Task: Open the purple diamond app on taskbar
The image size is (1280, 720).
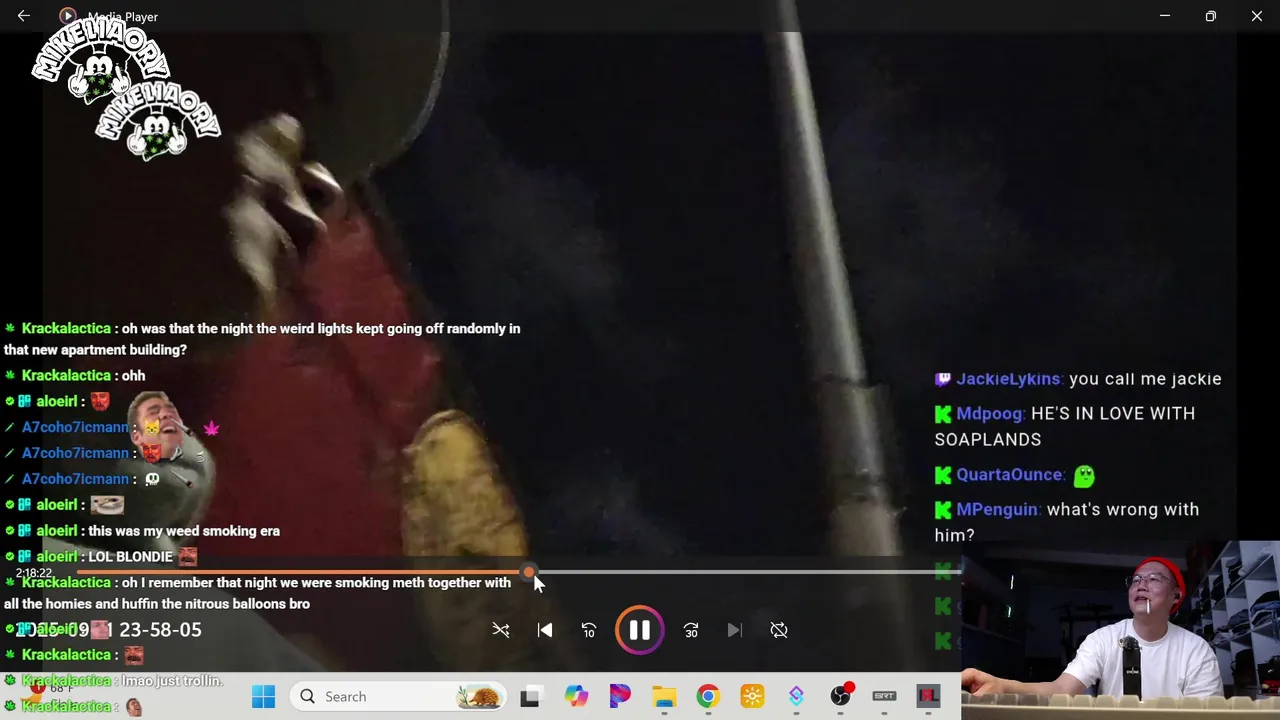Action: point(796,696)
